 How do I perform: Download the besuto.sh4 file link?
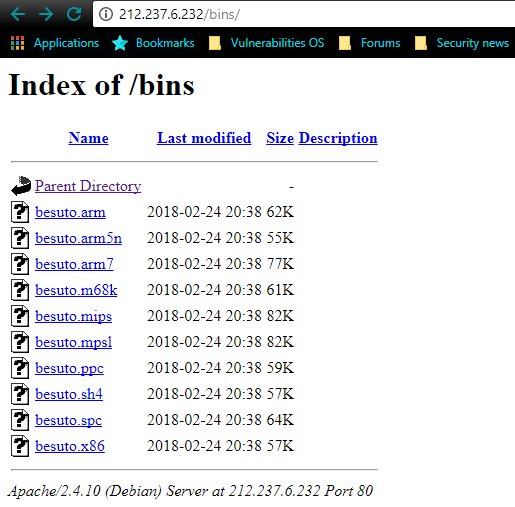69,394
